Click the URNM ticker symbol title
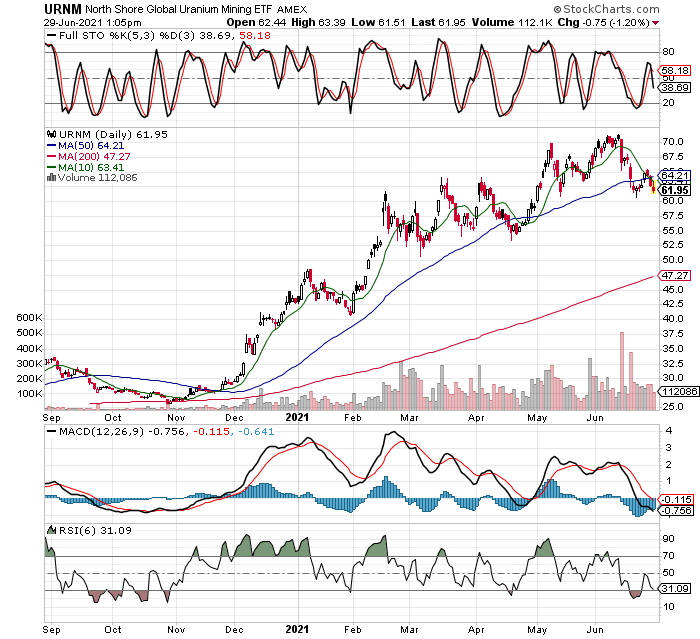The image size is (700, 639). pos(62,9)
